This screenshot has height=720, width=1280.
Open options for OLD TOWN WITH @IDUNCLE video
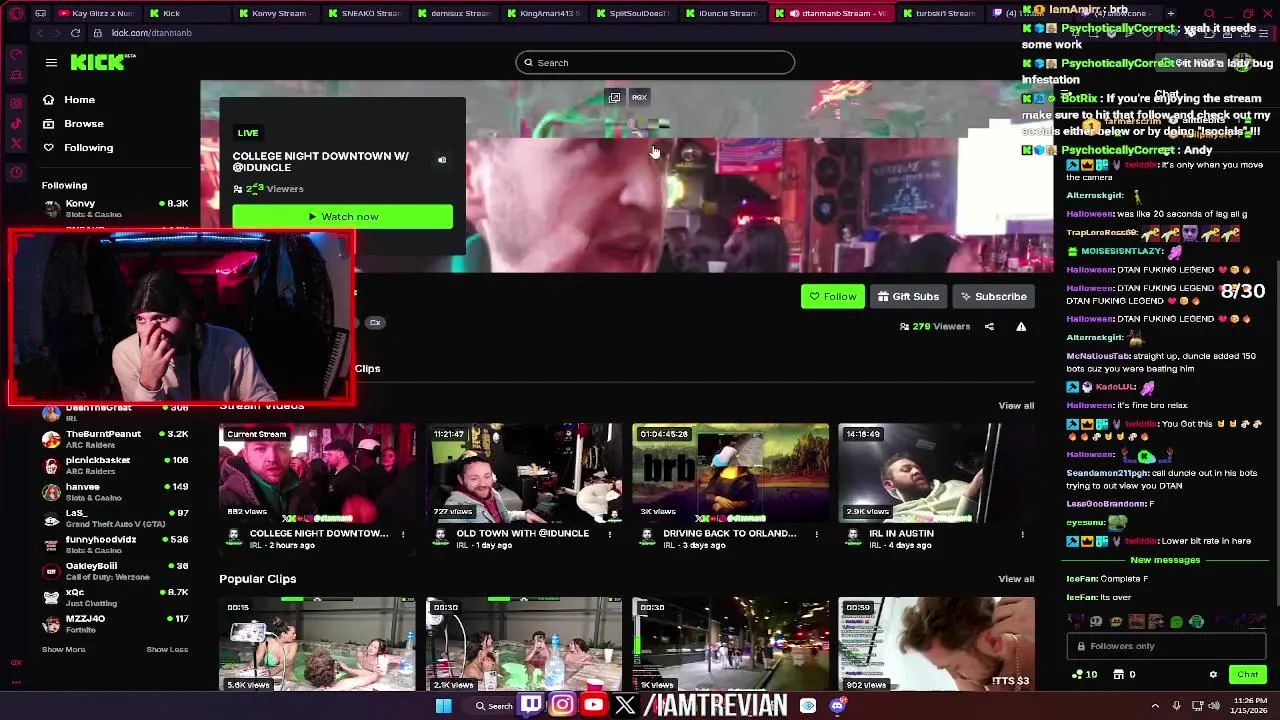[x=610, y=534]
